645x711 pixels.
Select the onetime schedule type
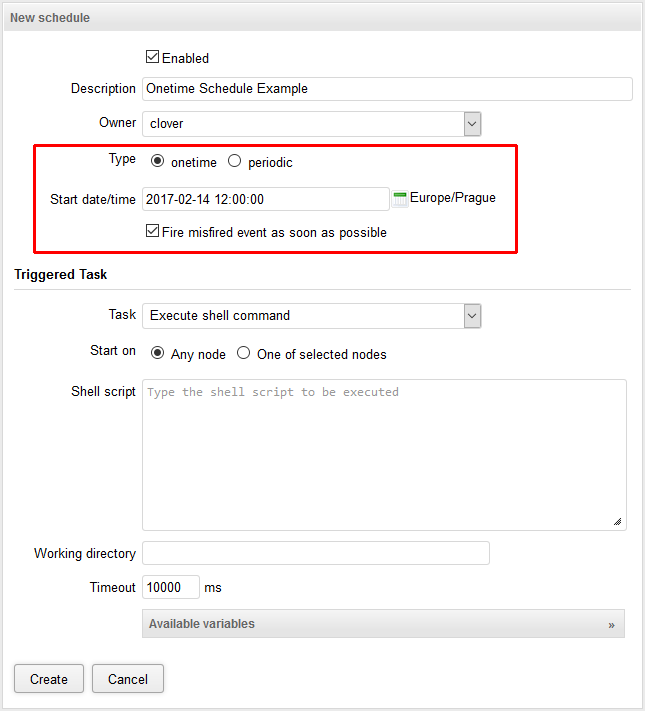click(158, 161)
